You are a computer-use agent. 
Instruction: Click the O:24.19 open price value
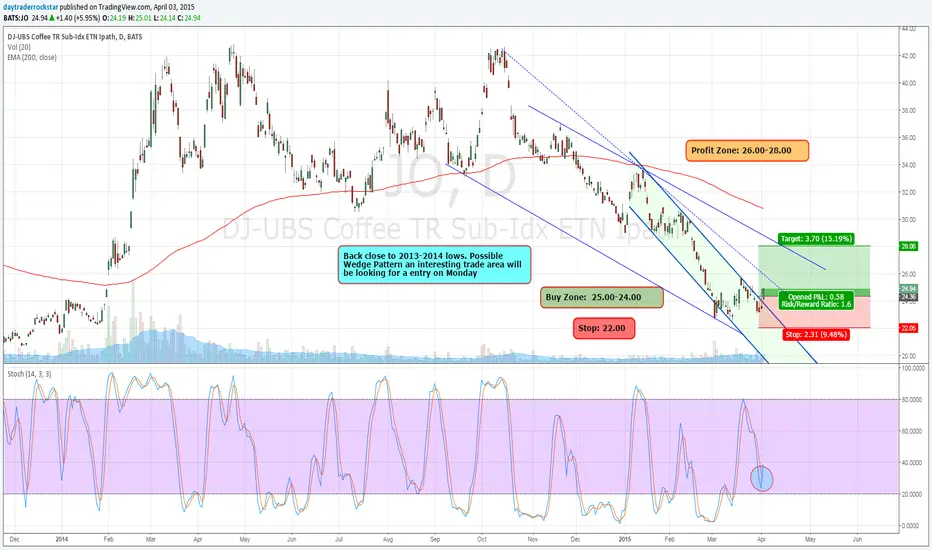[114, 18]
